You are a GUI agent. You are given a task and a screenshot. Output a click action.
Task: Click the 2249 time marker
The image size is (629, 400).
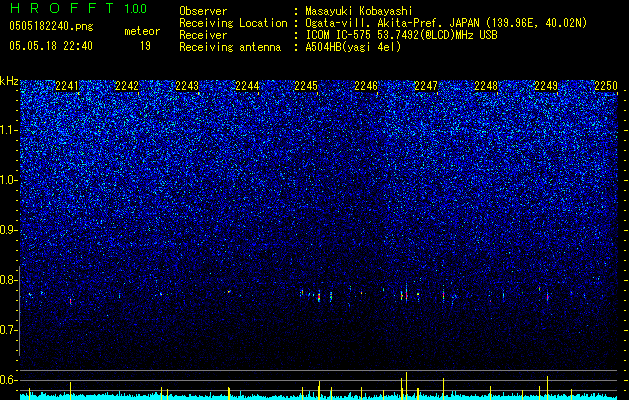point(546,86)
